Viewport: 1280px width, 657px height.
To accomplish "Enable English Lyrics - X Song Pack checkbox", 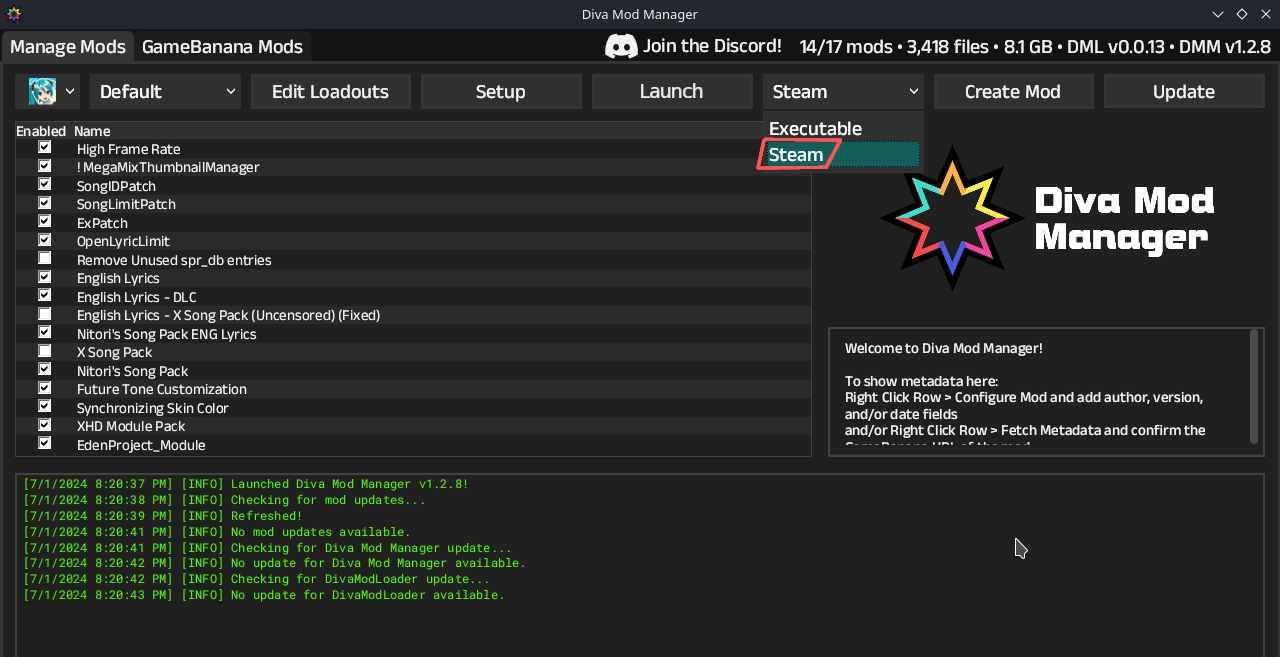I will [x=45, y=313].
